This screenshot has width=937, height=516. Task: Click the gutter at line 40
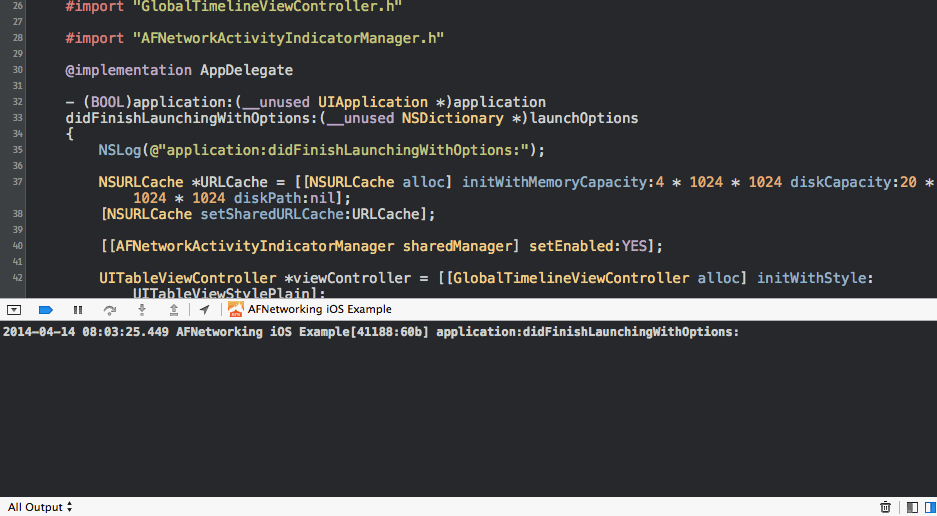point(18,246)
